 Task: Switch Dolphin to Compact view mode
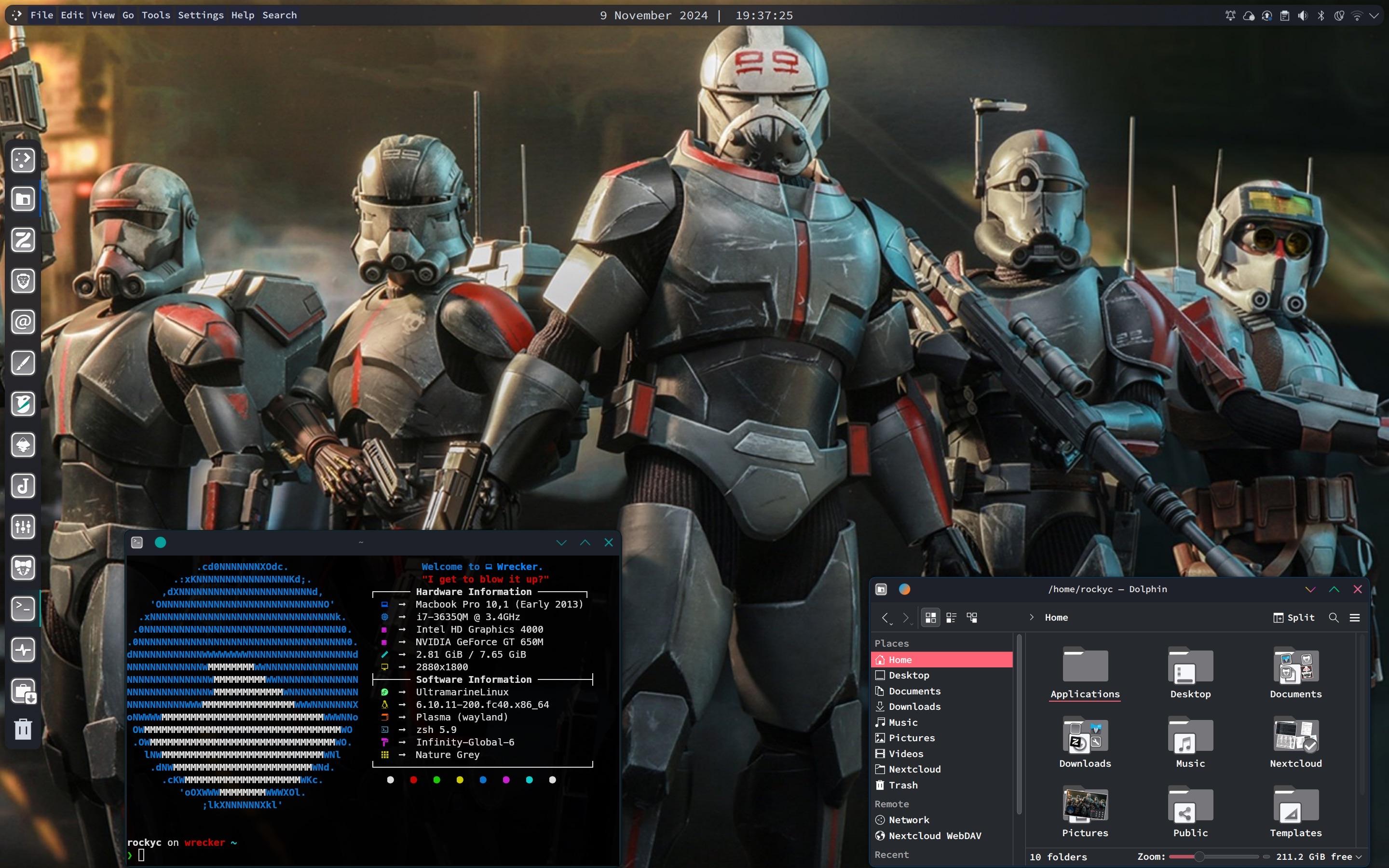[x=951, y=617]
